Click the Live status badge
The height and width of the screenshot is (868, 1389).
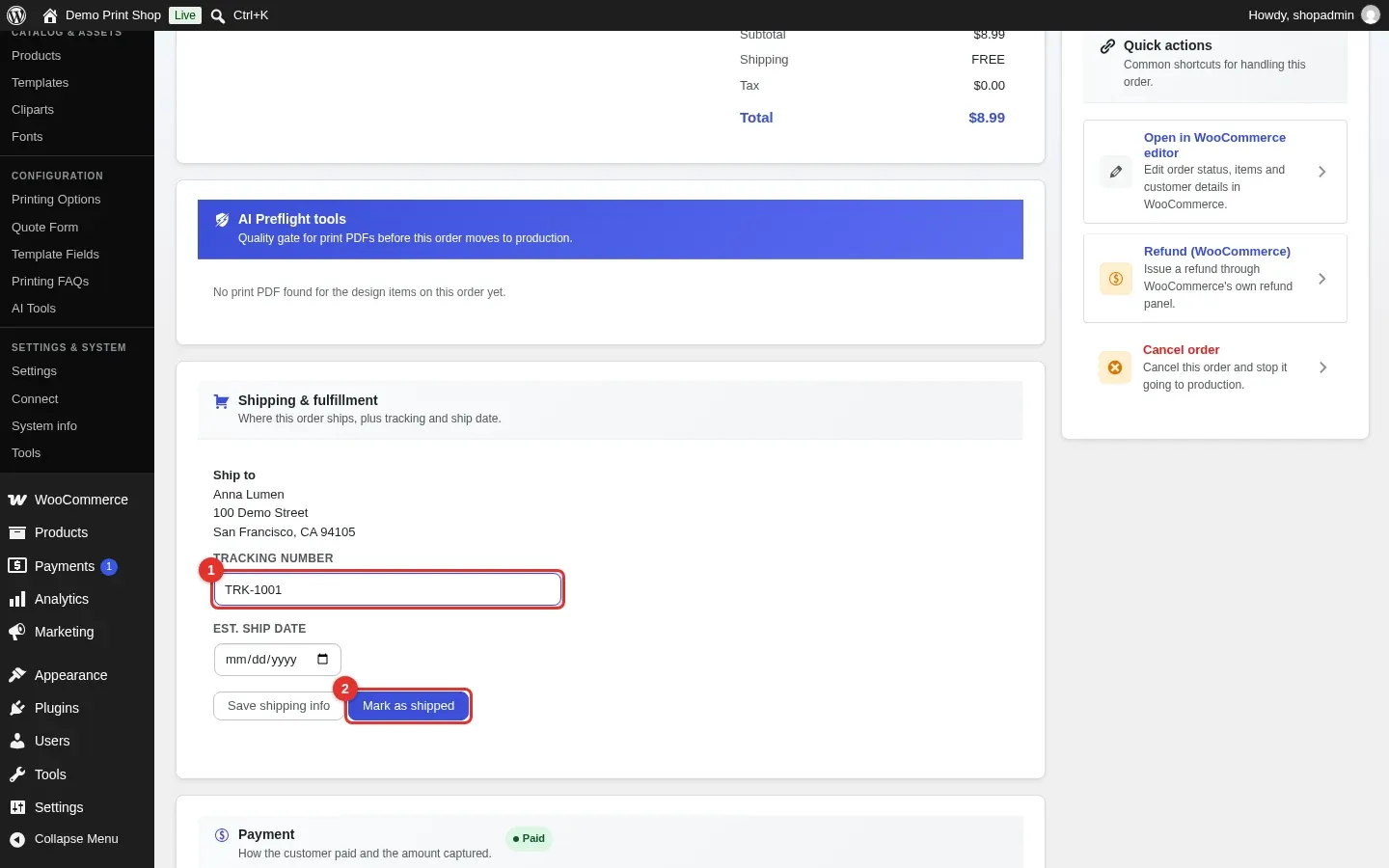pyautogui.click(x=185, y=15)
